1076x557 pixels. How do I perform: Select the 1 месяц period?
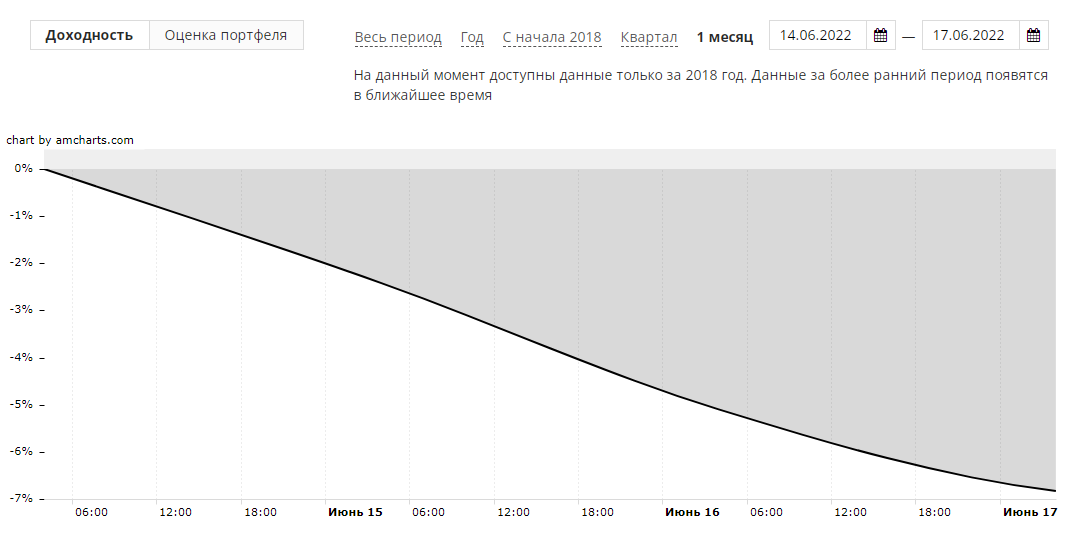(725, 37)
